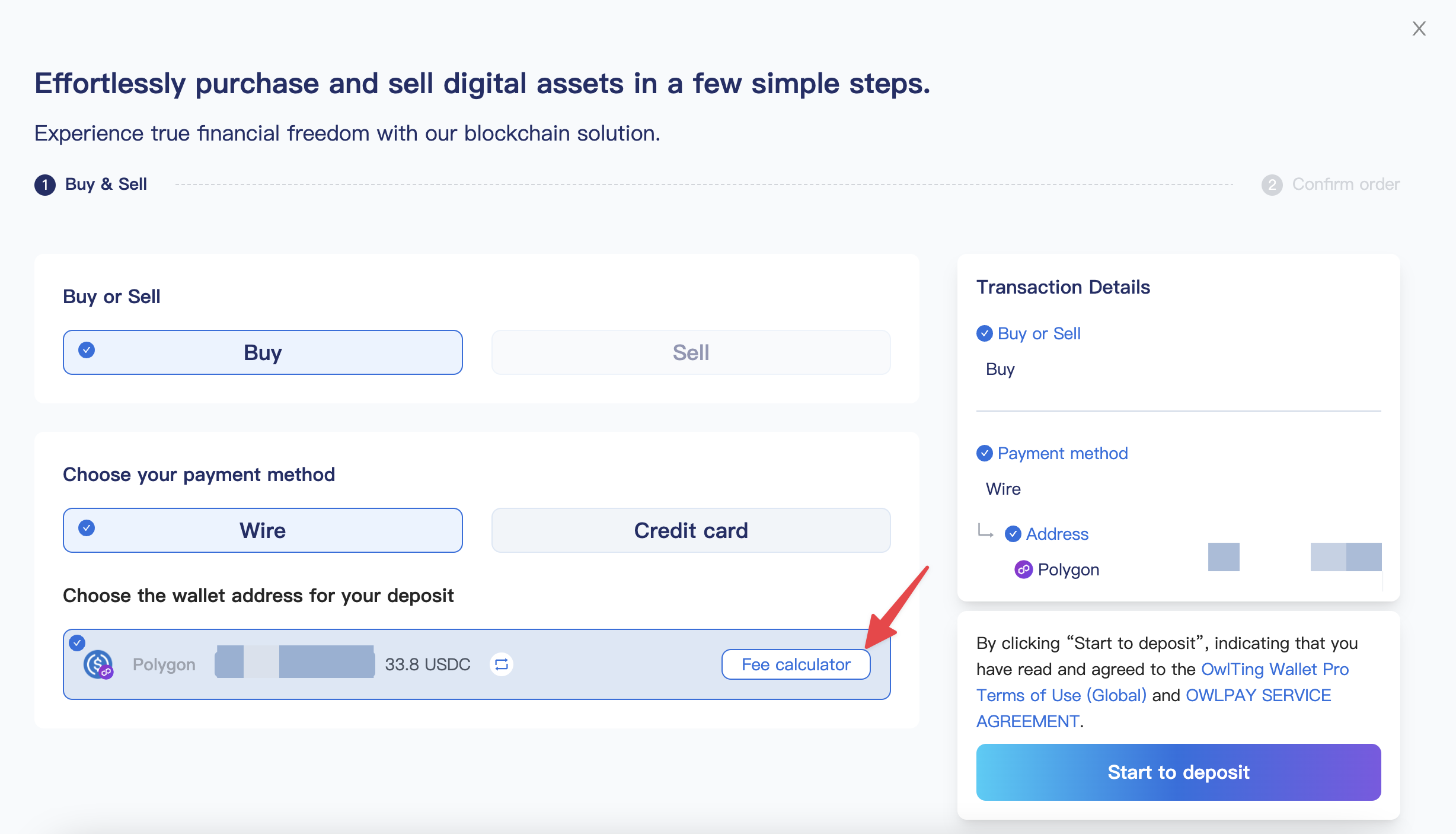Open the Fee calculator
Screen dimensions: 1456x834
coord(796,664)
